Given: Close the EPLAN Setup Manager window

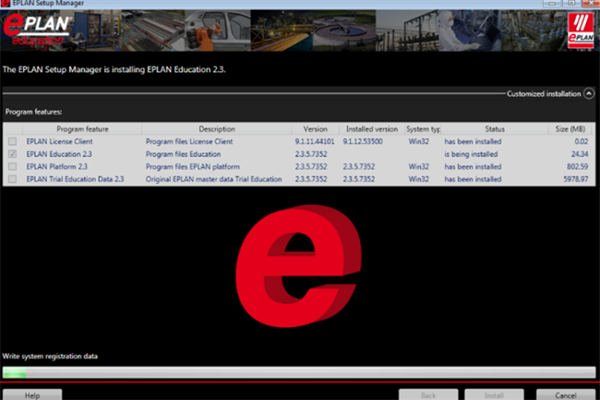Looking at the screenshot, I should pyautogui.click(x=589, y=5).
